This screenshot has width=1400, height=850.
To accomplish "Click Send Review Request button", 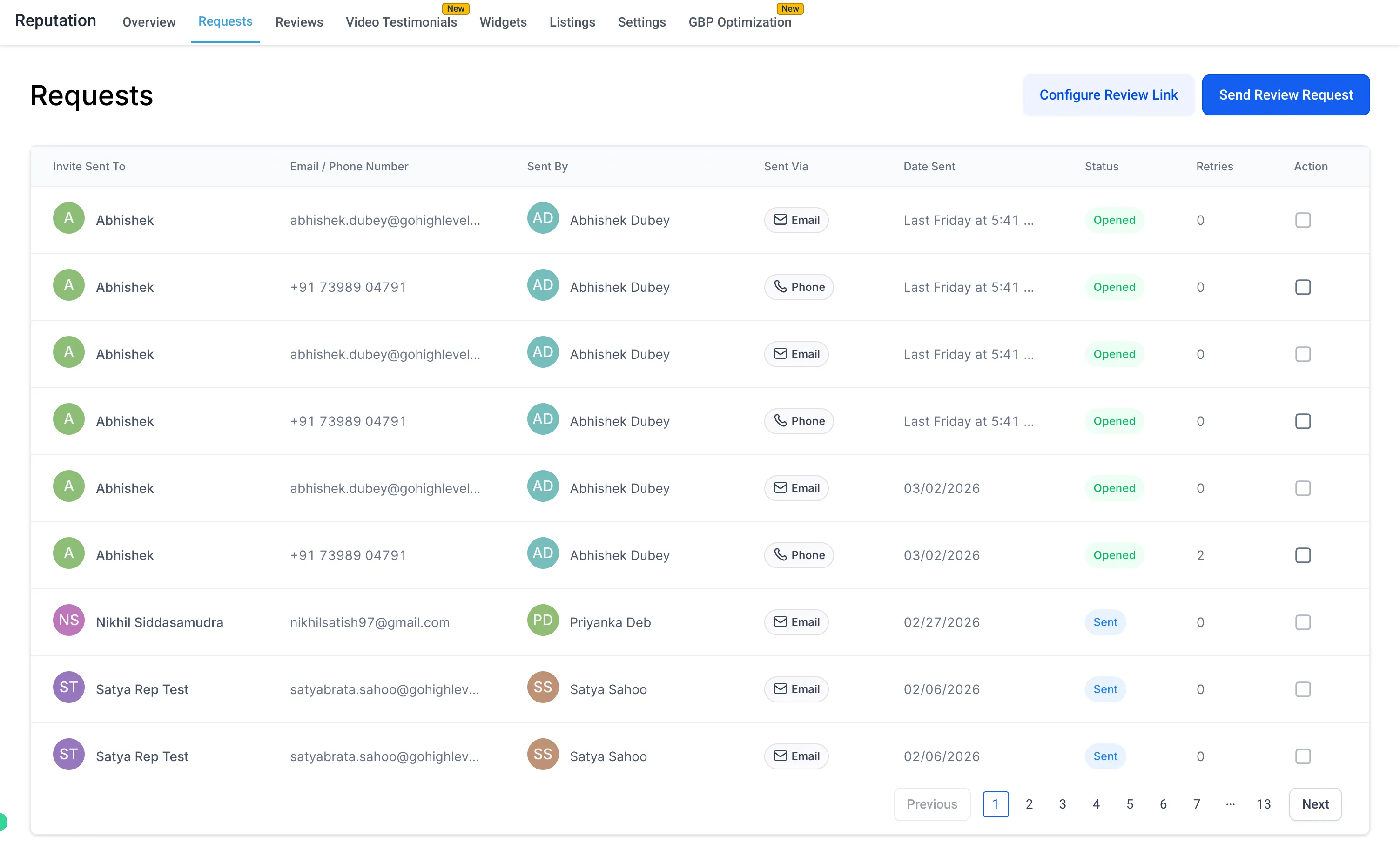I will (x=1285, y=95).
